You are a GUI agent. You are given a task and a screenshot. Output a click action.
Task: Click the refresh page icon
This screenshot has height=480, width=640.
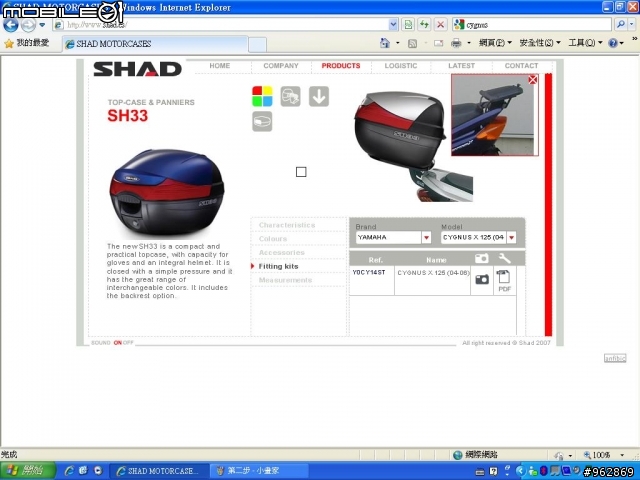coord(424,24)
